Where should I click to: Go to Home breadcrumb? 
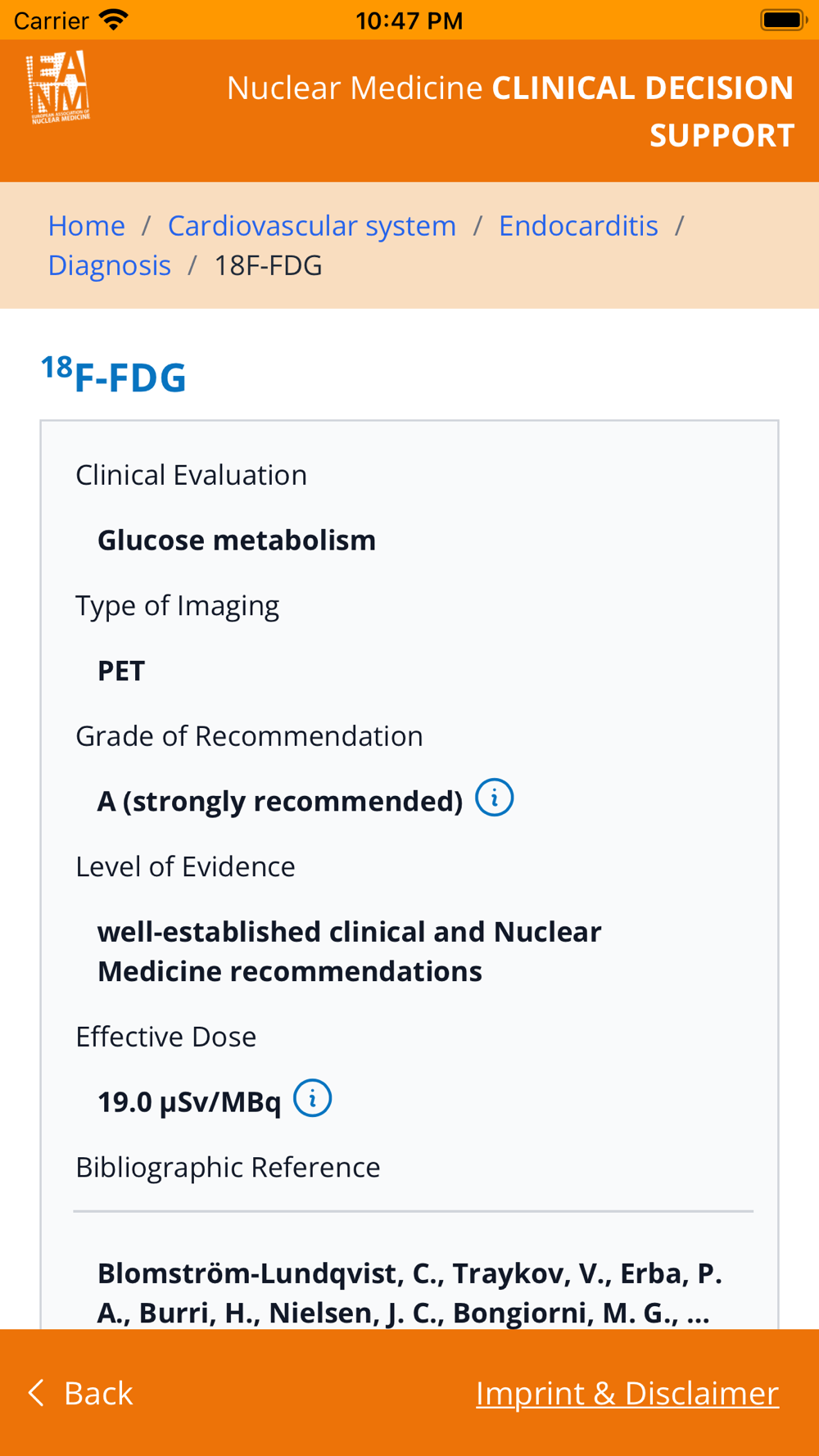(x=86, y=225)
